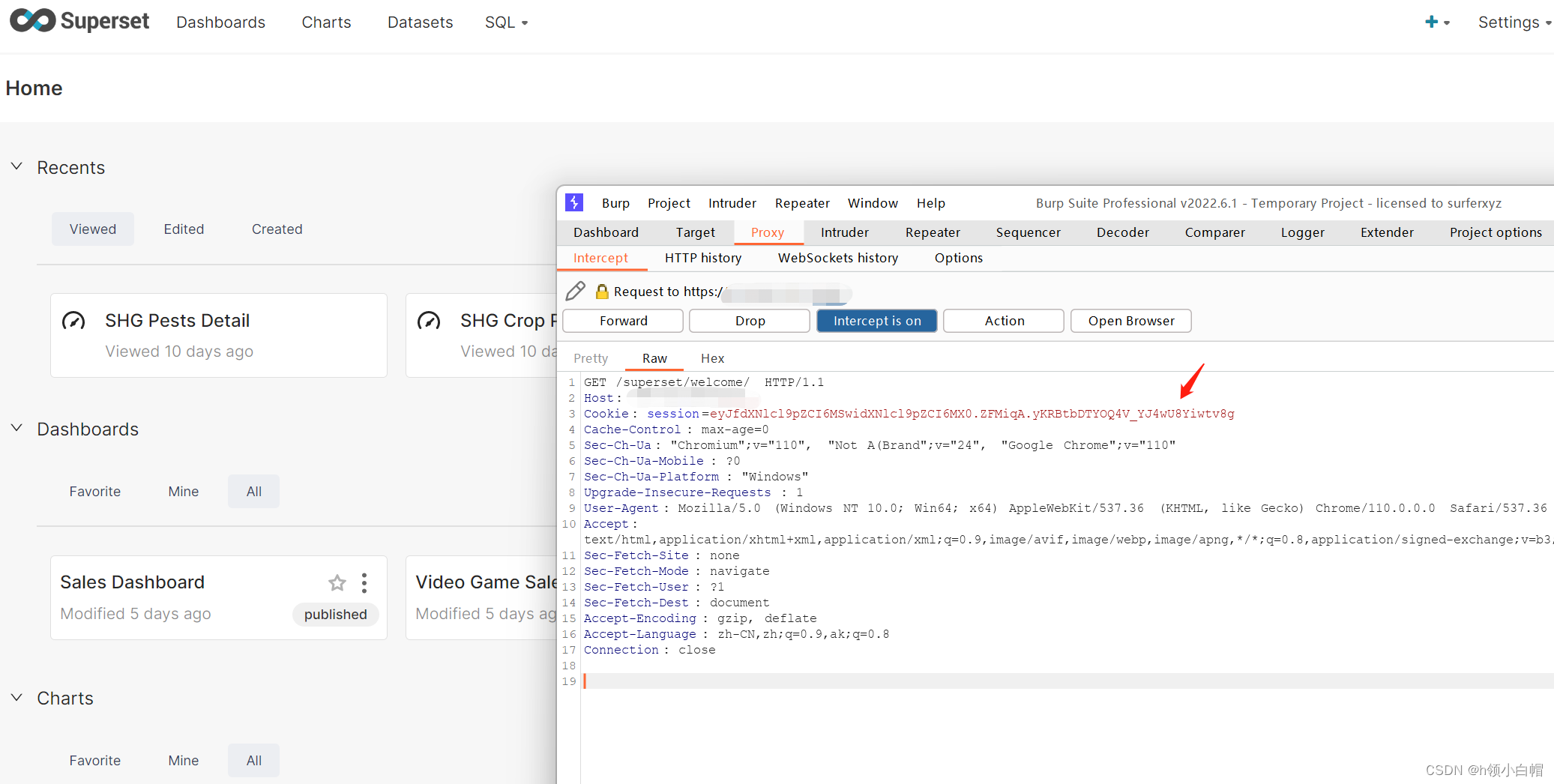This screenshot has width=1554, height=784.
Task: Select Favorite tab under Charts section
Action: tap(95, 760)
